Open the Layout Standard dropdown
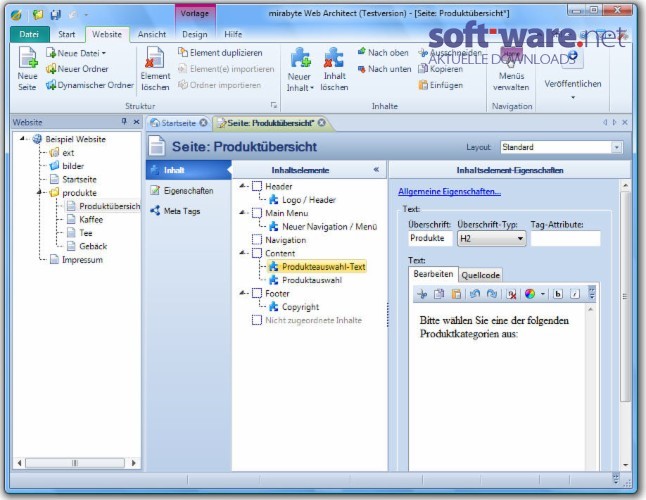 point(616,147)
